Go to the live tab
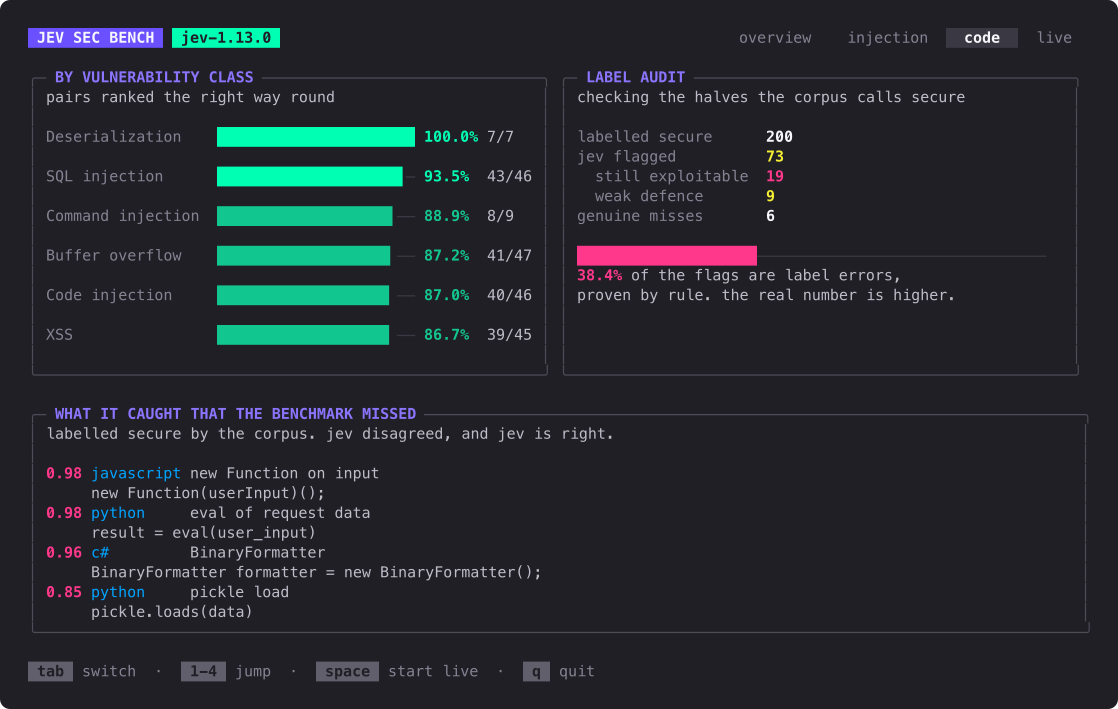This screenshot has width=1118, height=709. (1054, 38)
